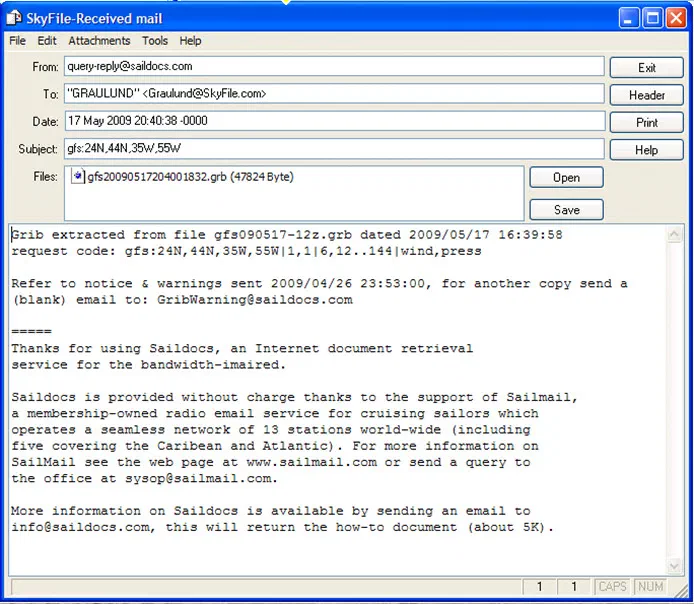Click the 'Files:' label
The height and width of the screenshot is (604, 694).
(45, 177)
